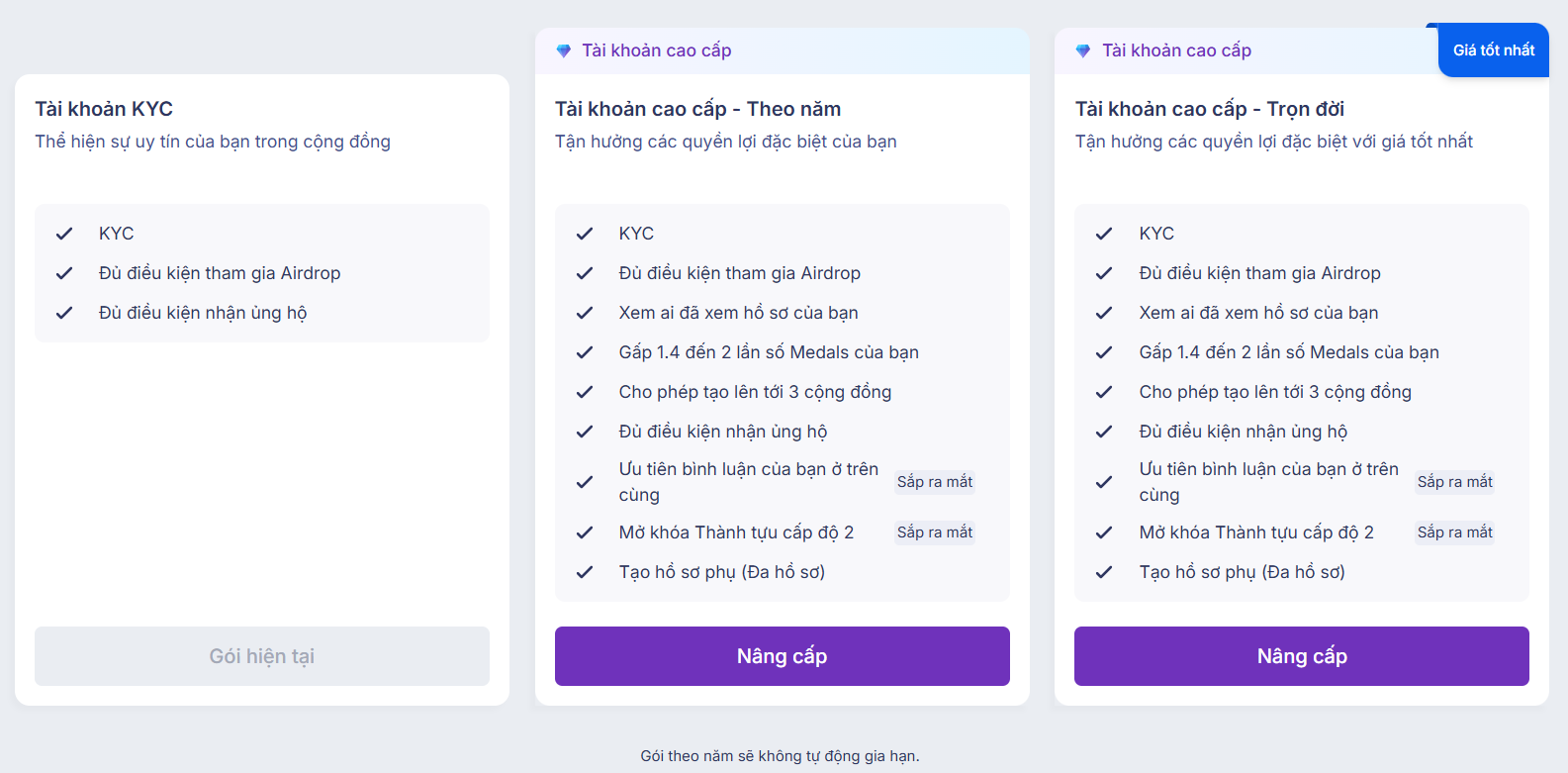
Task: Click checkmark beside yearly plan's Airdrop feature
Action: (585, 273)
